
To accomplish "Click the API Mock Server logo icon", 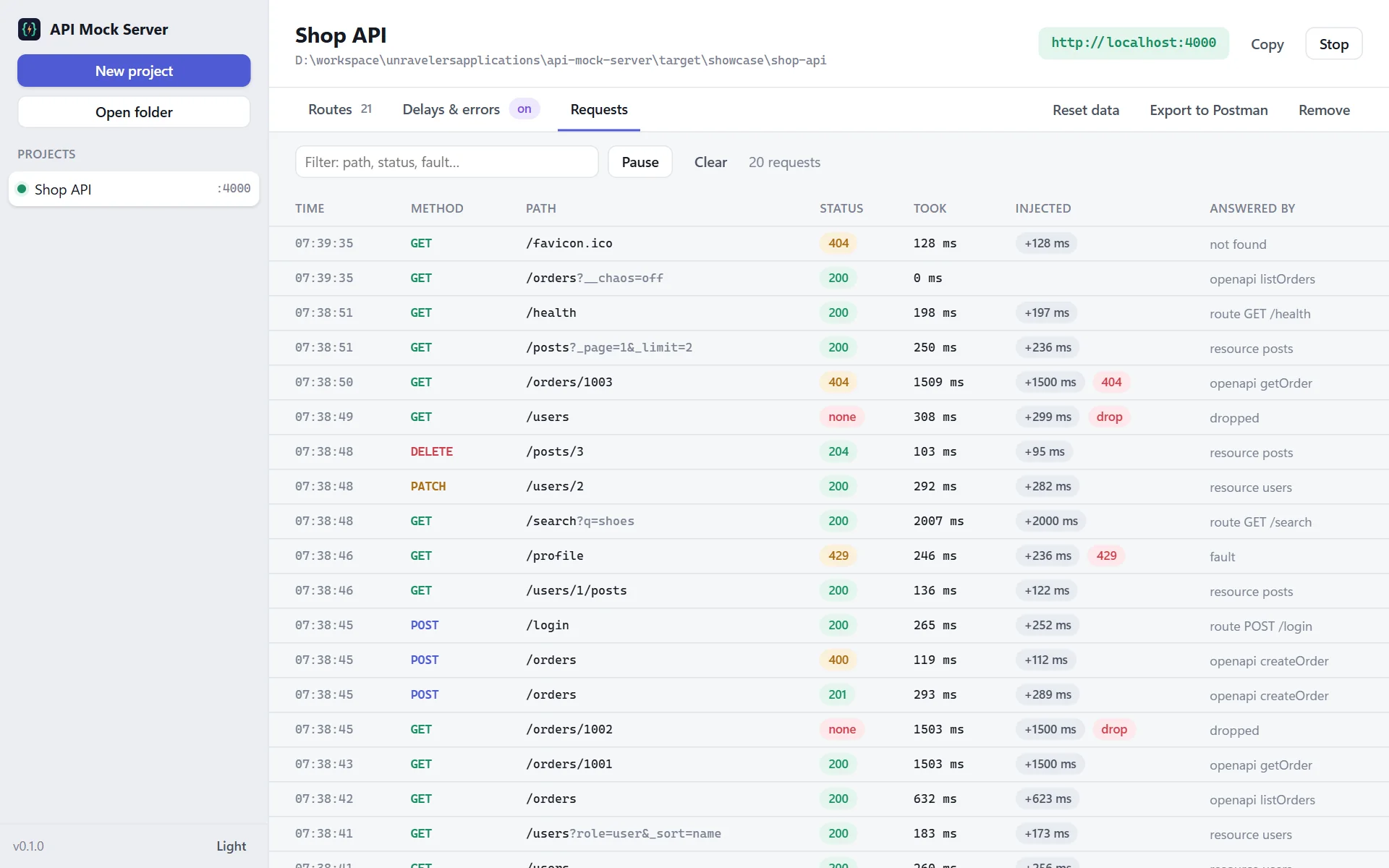I will (29, 30).
